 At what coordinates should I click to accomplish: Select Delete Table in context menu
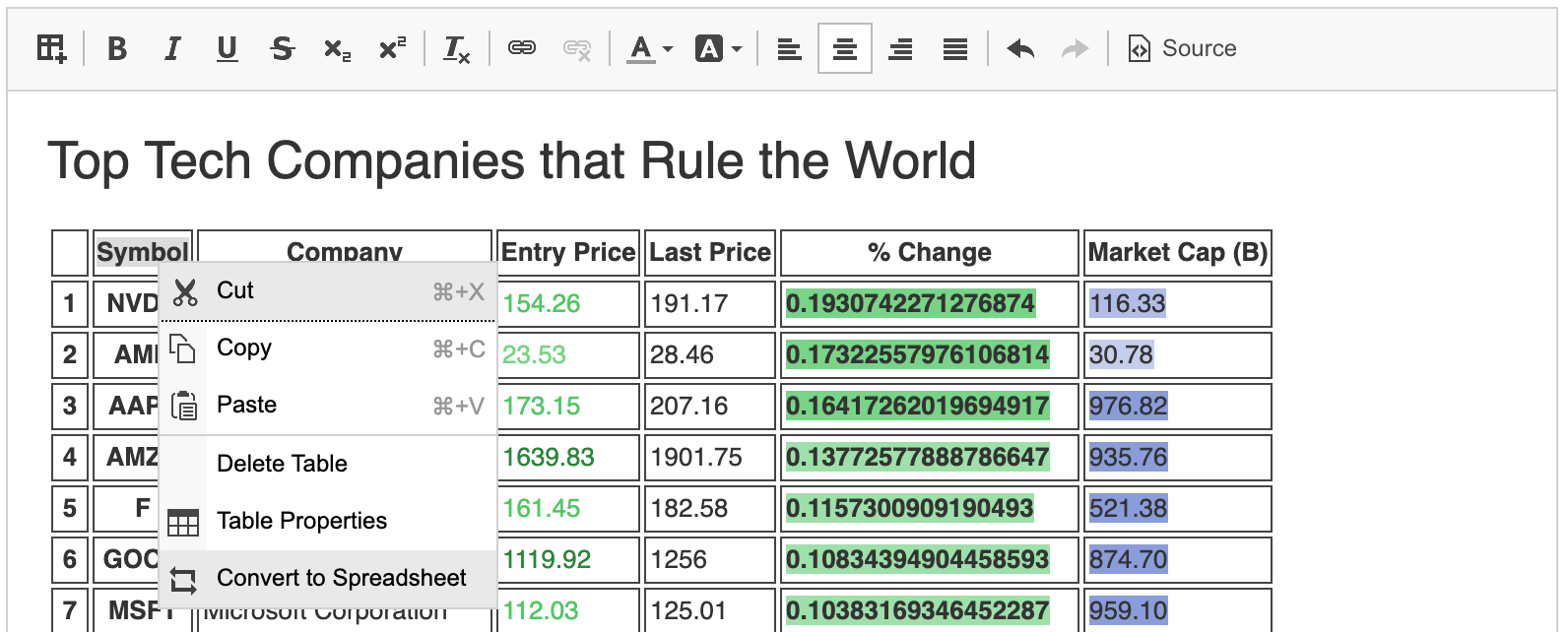tap(328, 464)
